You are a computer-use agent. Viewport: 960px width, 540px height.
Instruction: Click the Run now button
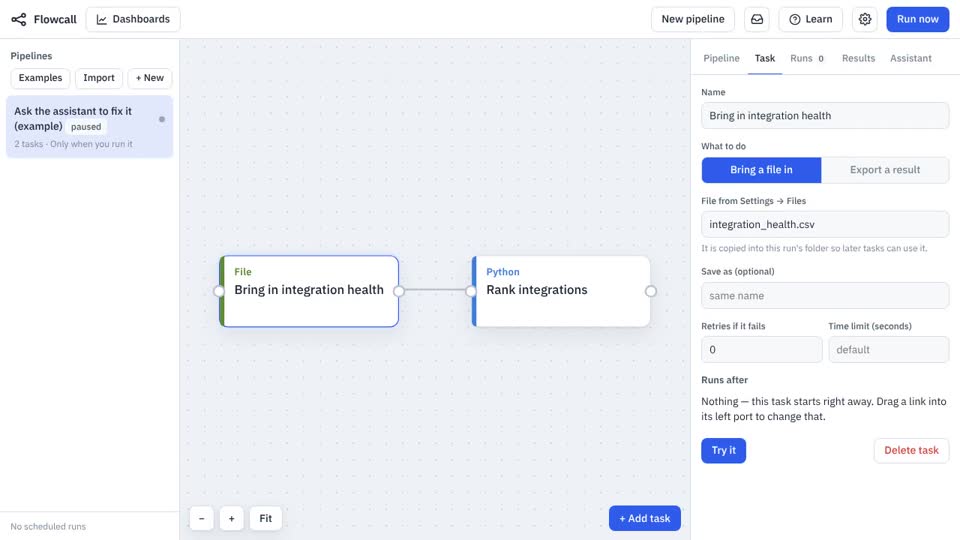pos(917,20)
